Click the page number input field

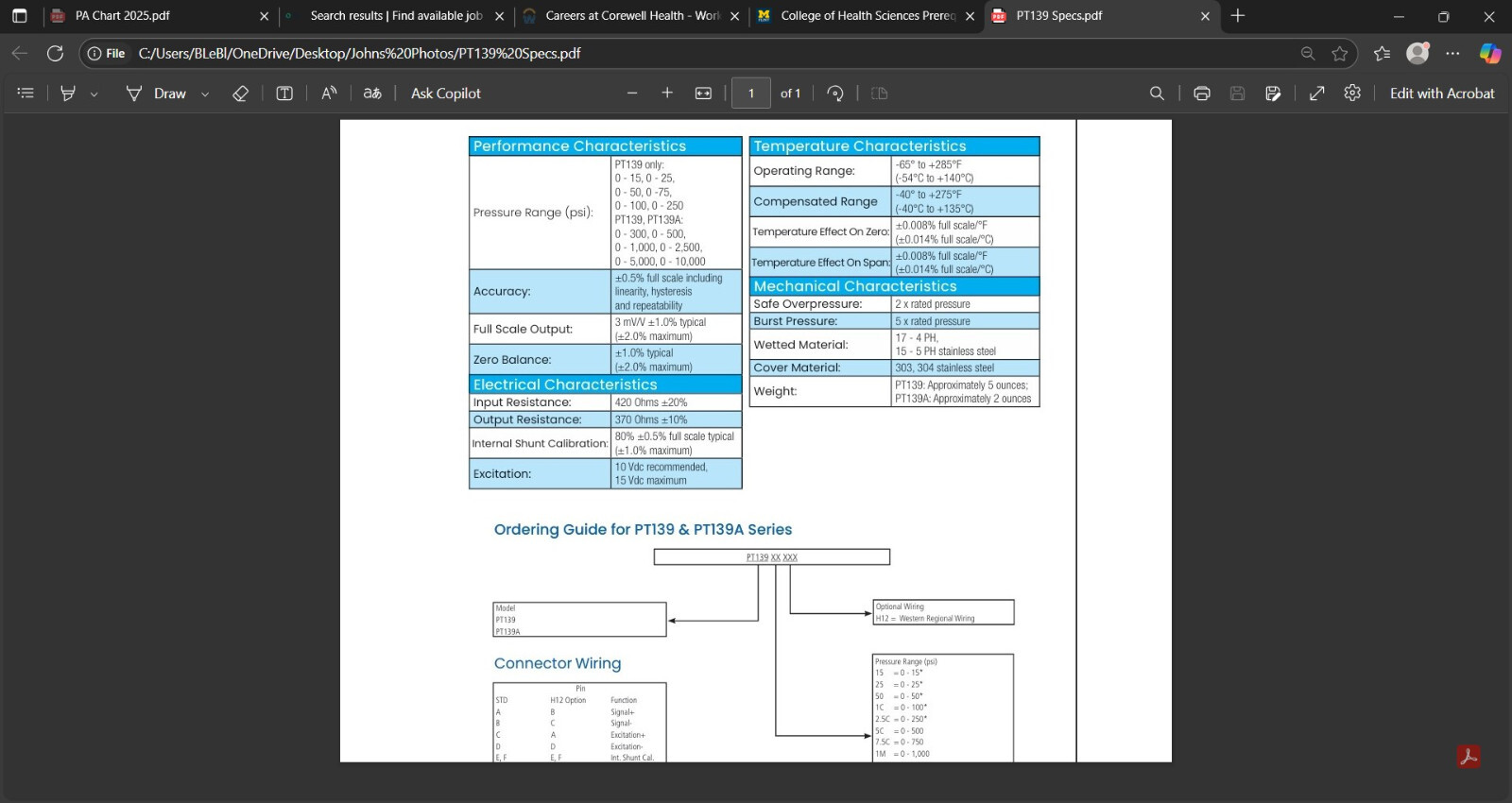click(x=751, y=93)
